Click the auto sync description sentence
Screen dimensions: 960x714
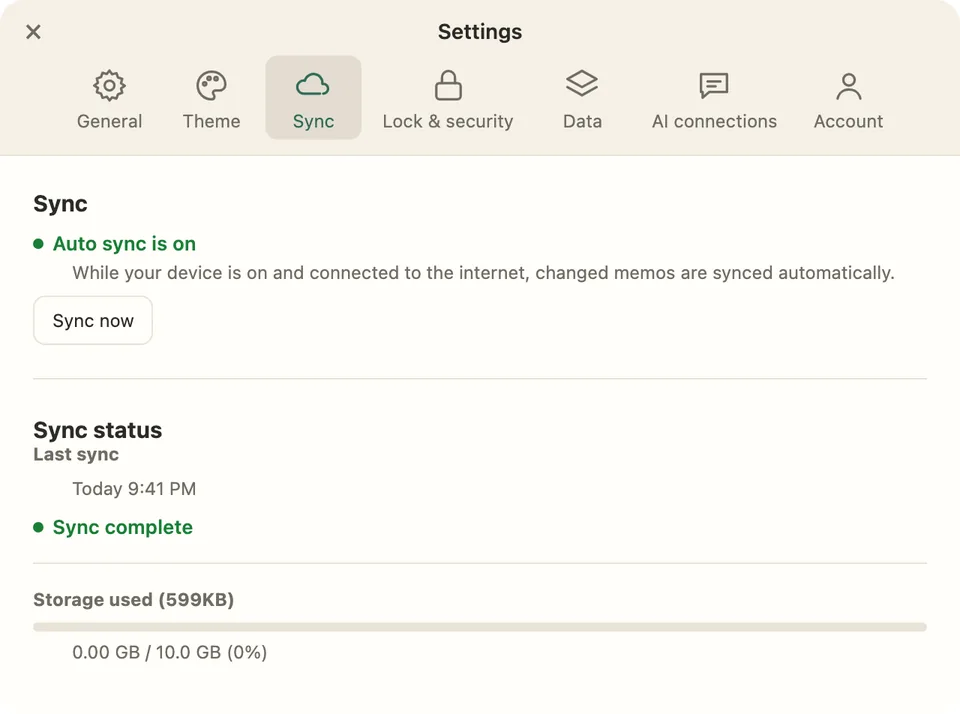click(x=484, y=272)
